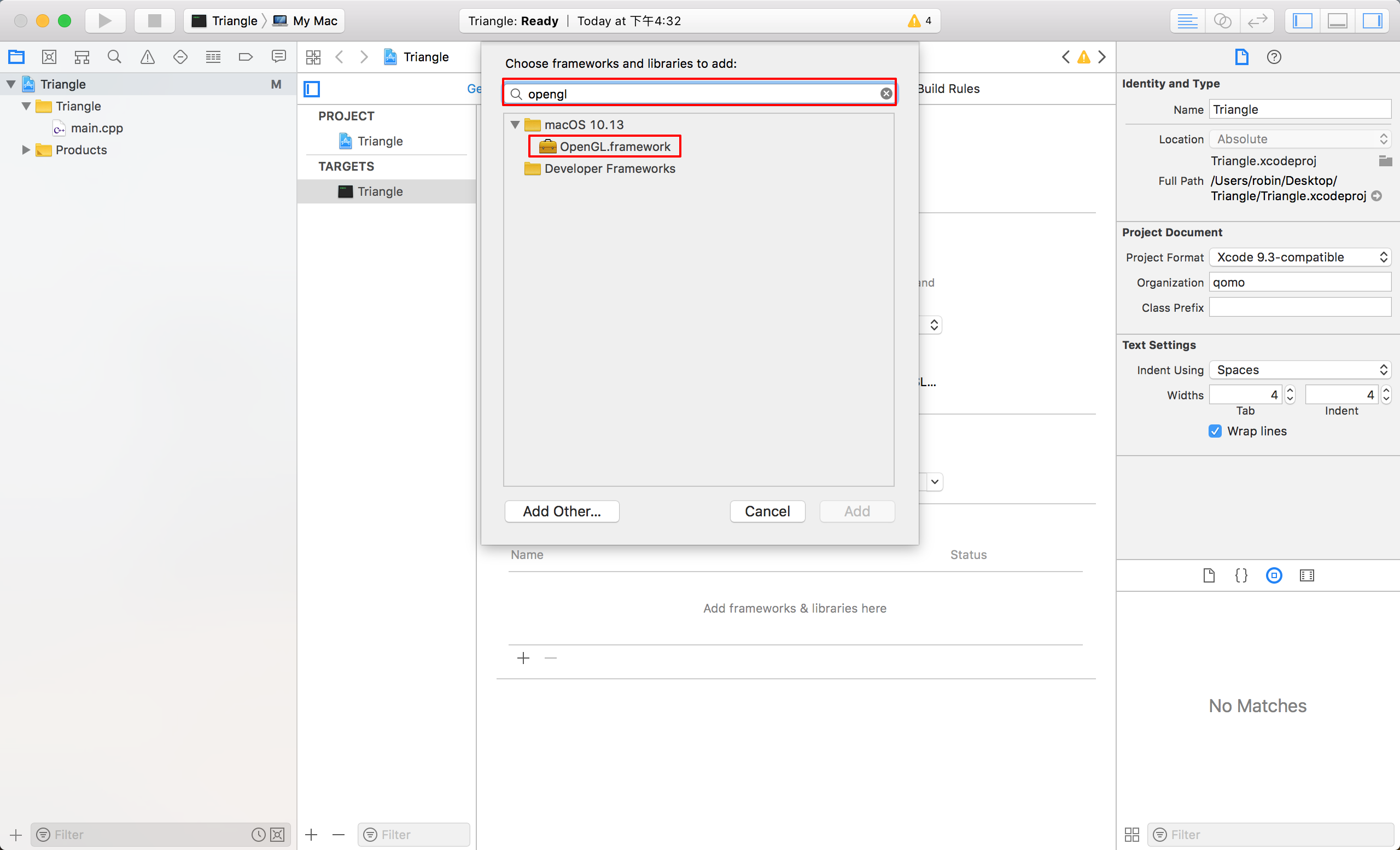
Task: Open the issues warning indicator in the activity bar
Action: tap(919, 21)
